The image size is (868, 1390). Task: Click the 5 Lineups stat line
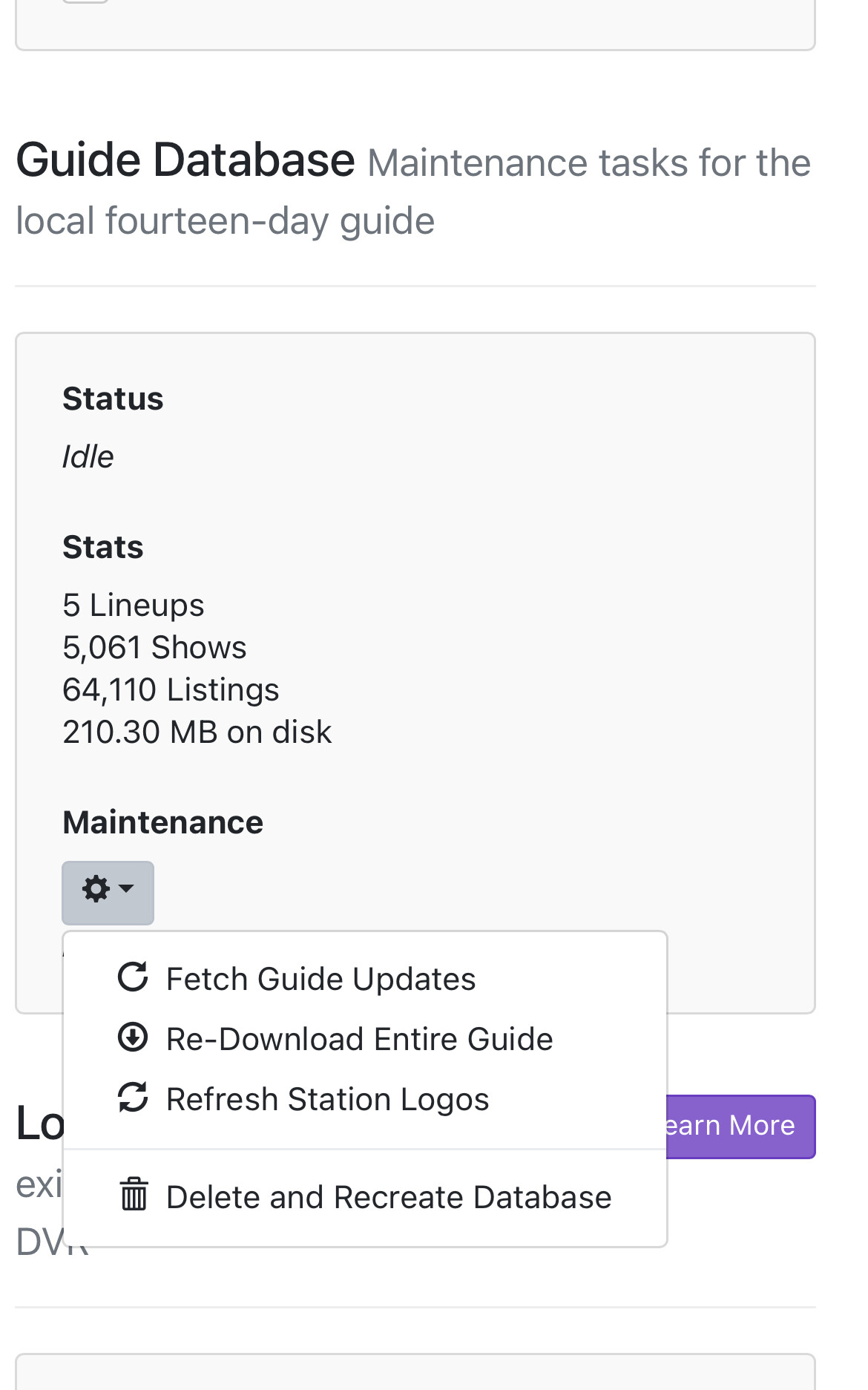(134, 605)
